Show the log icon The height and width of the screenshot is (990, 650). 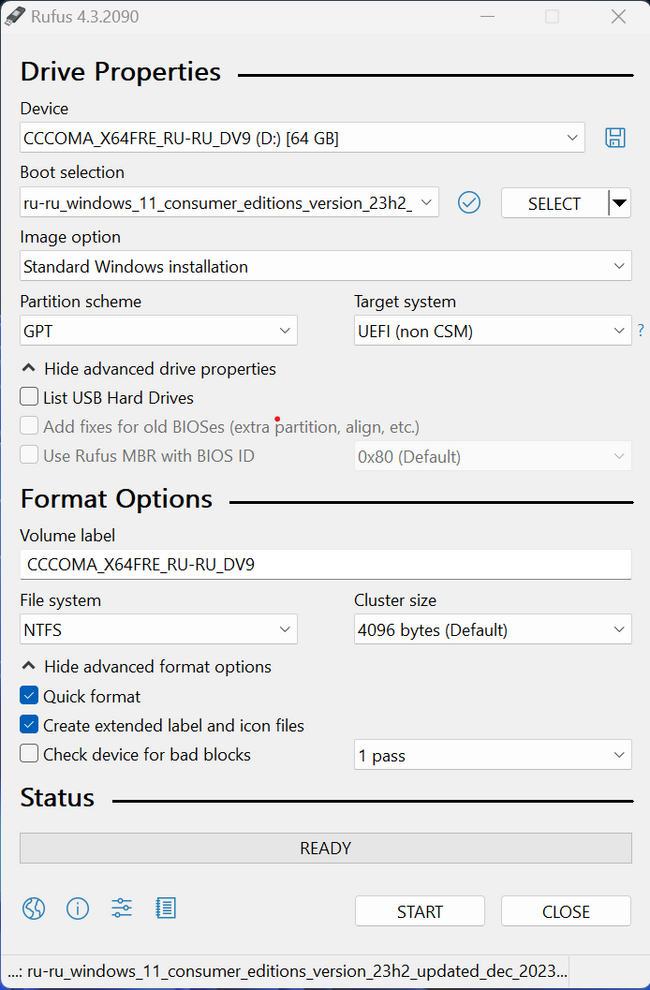pyautogui.click(x=166, y=908)
